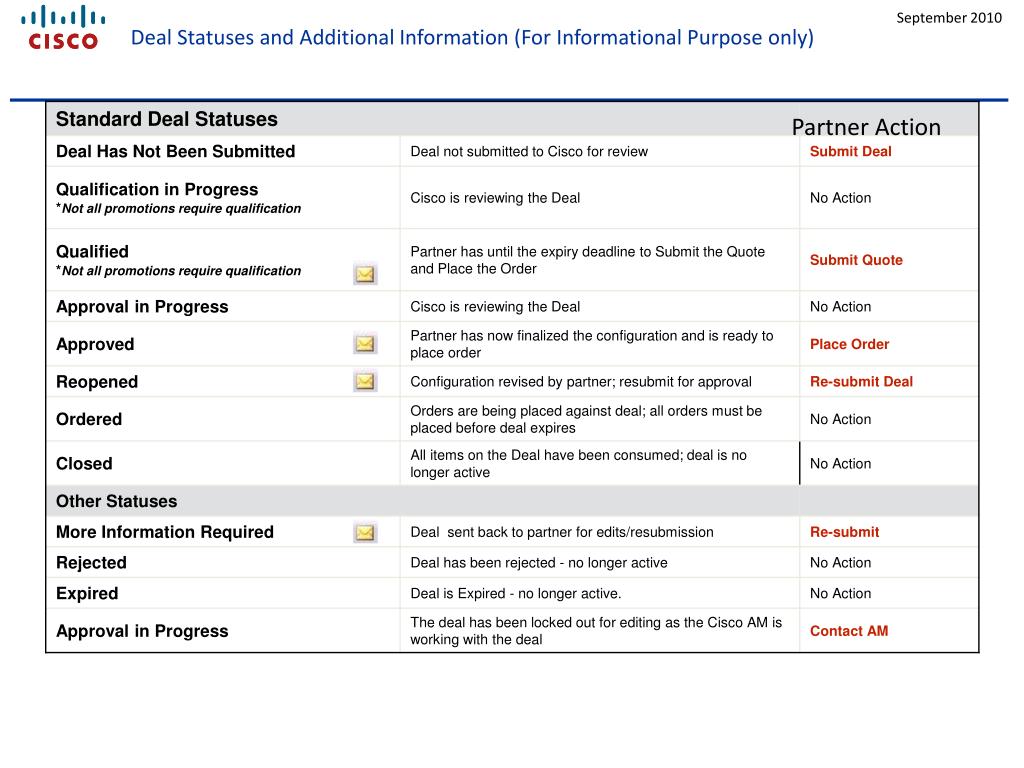1024x768 pixels.
Task: Click 'Deal sent back to partner' description
Action: pyautogui.click(x=562, y=532)
